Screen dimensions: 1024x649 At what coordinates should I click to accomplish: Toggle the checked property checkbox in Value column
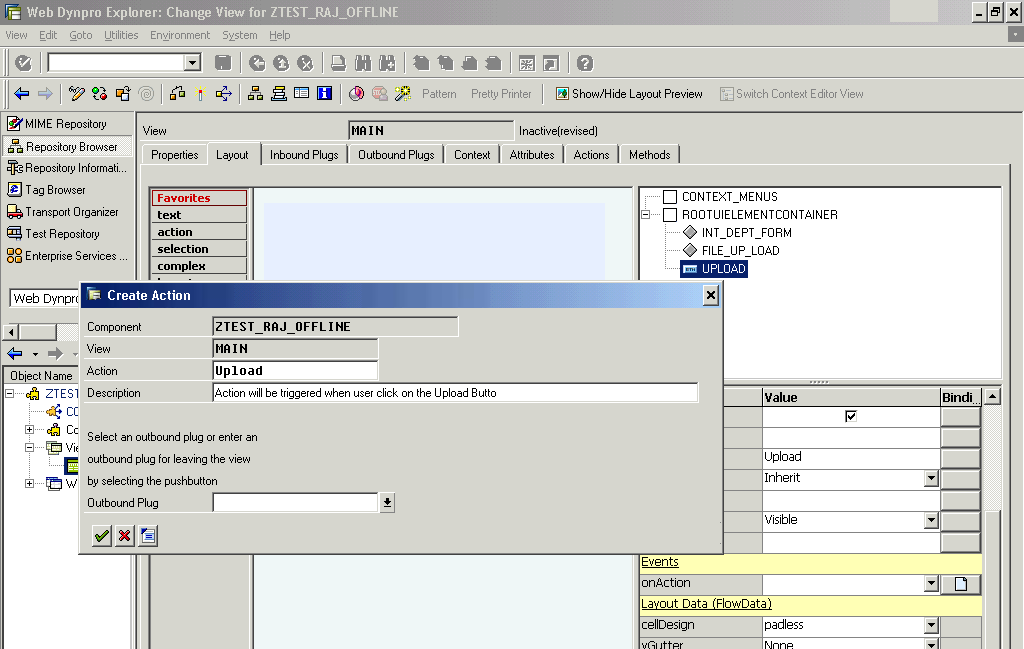851,416
